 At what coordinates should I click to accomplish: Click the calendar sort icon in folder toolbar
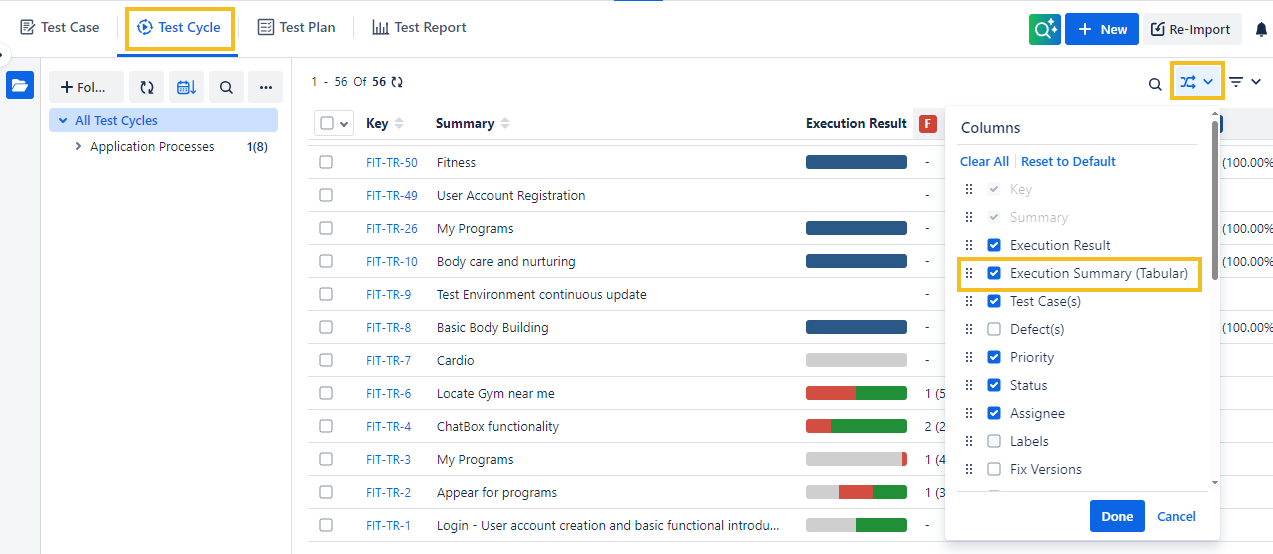click(x=186, y=87)
